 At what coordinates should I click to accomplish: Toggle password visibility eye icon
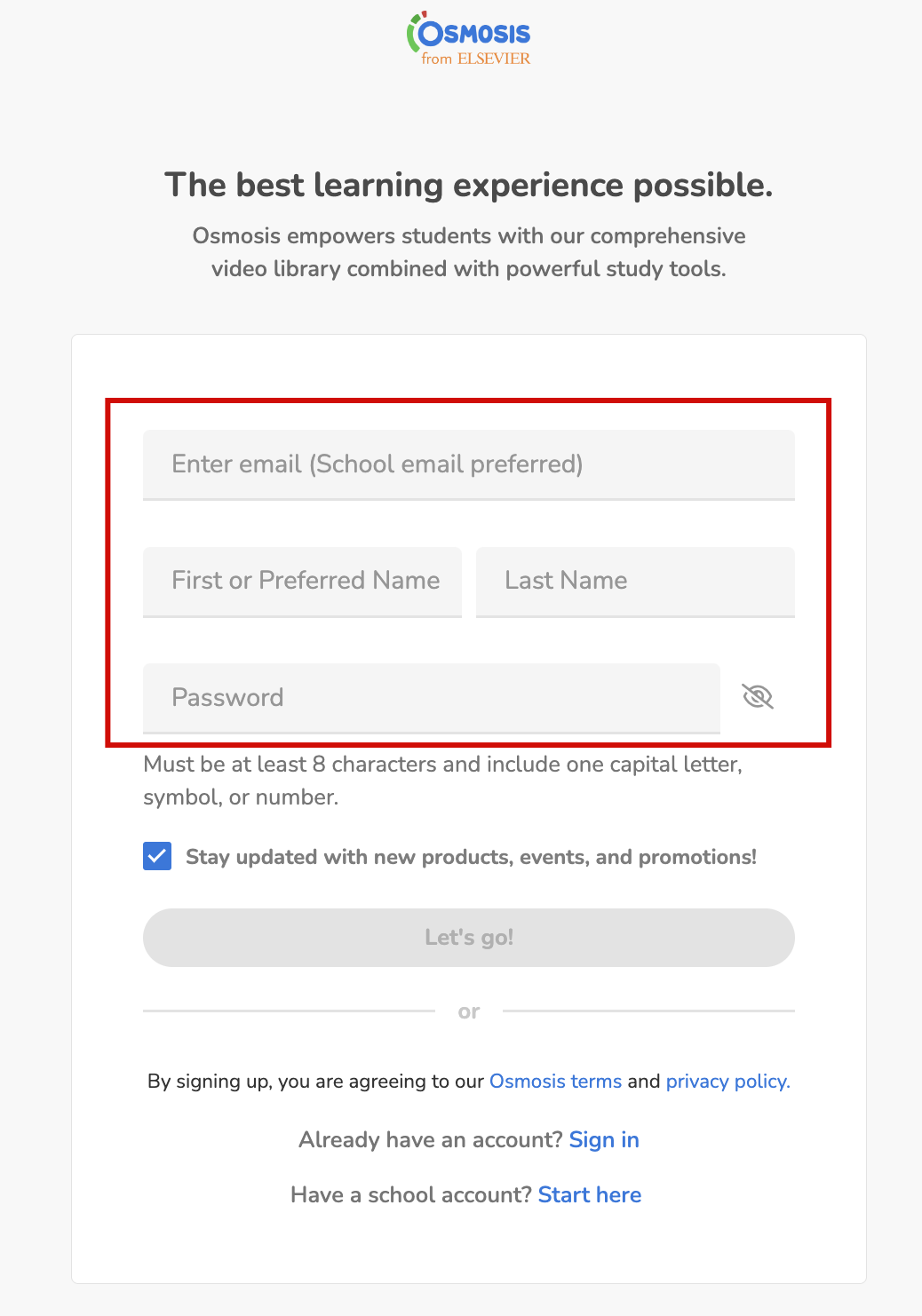(x=758, y=697)
